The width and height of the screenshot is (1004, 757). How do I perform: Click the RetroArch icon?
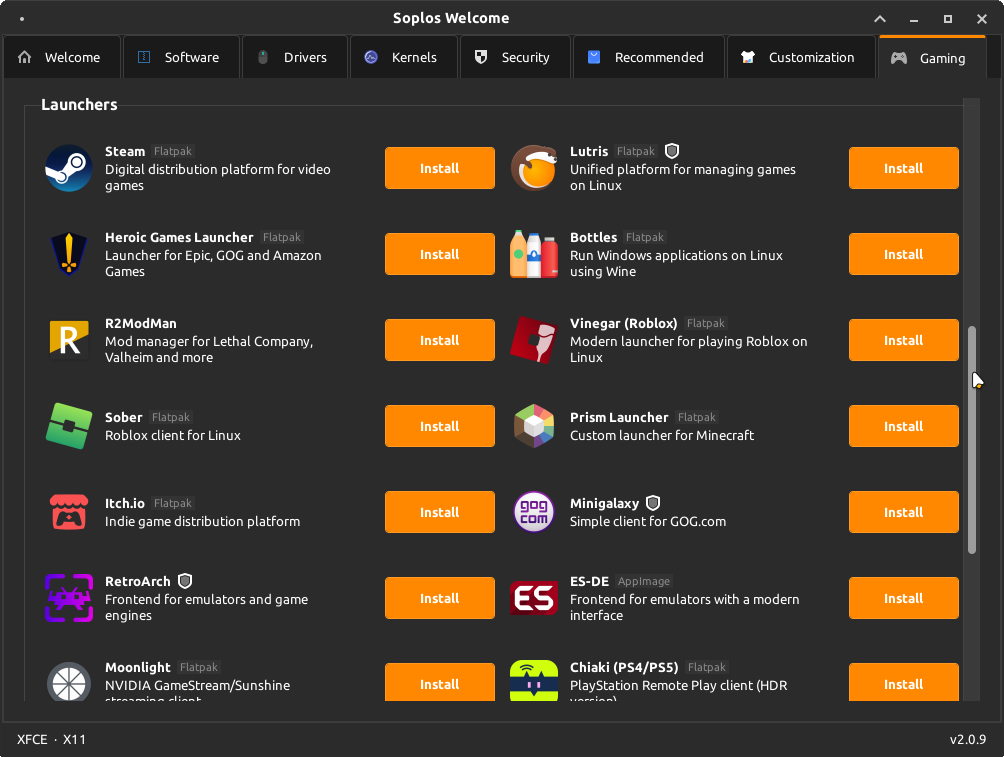click(69, 598)
